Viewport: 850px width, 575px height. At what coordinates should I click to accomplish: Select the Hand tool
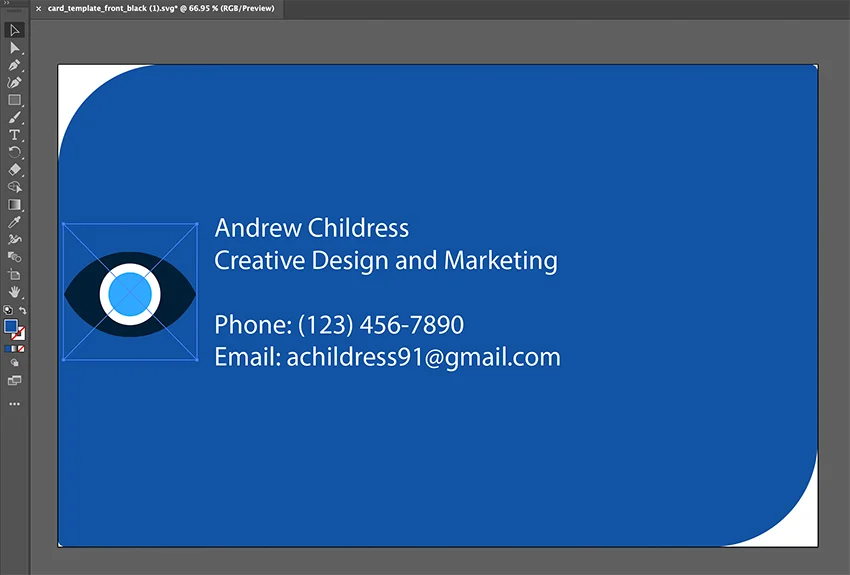14,292
